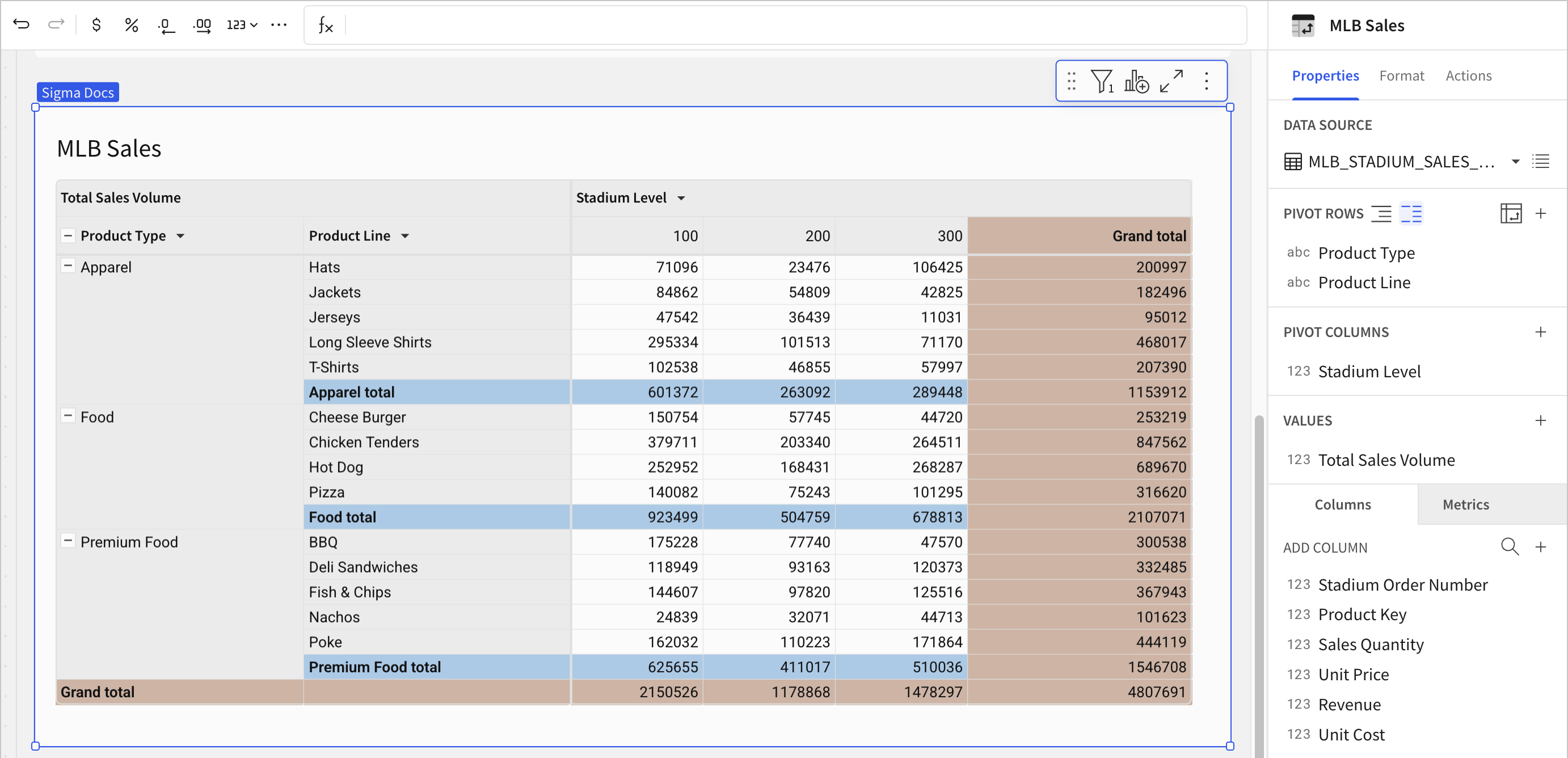Open the Product Line column dropdown

[x=405, y=236]
